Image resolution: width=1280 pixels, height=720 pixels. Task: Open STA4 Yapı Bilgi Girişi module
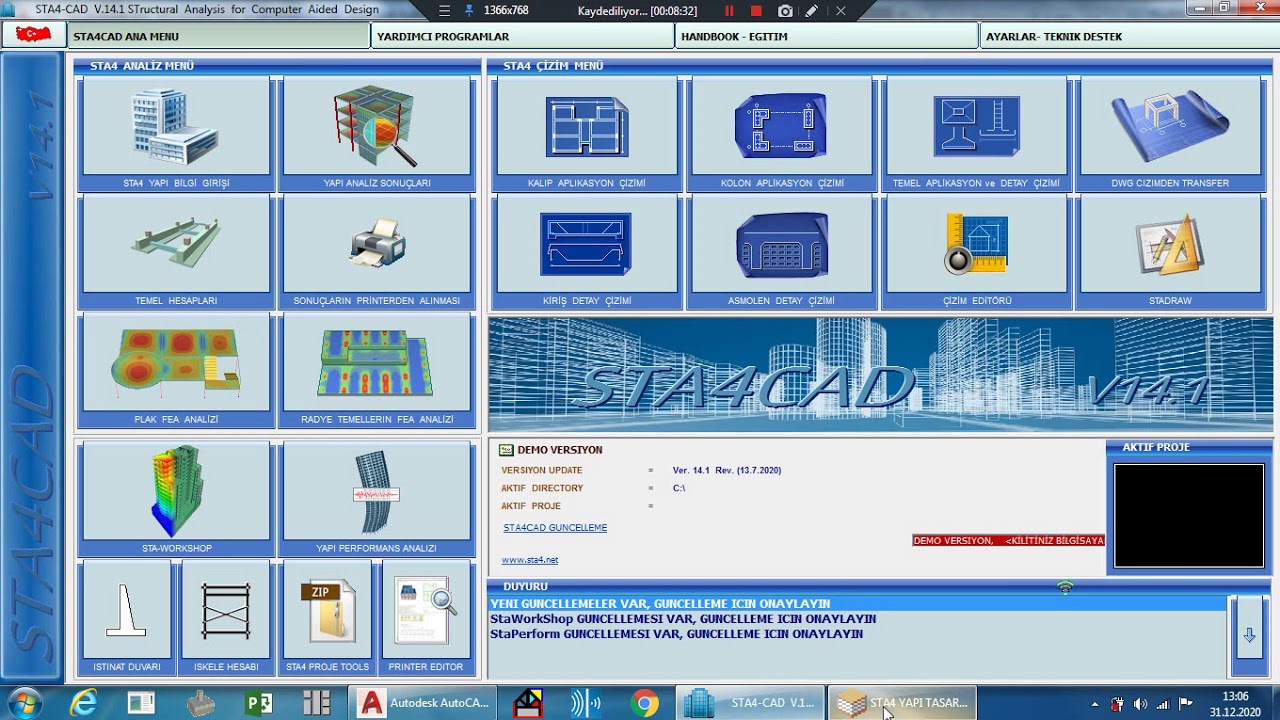click(x=176, y=134)
